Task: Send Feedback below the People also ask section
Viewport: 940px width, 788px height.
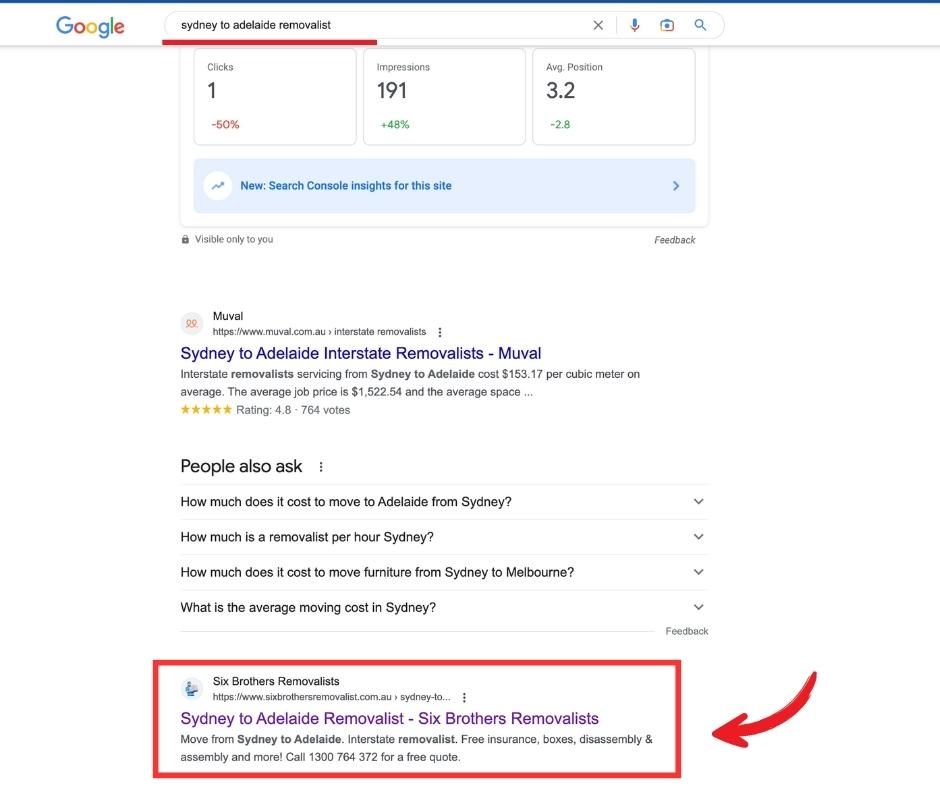Action: click(x=686, y=631)
